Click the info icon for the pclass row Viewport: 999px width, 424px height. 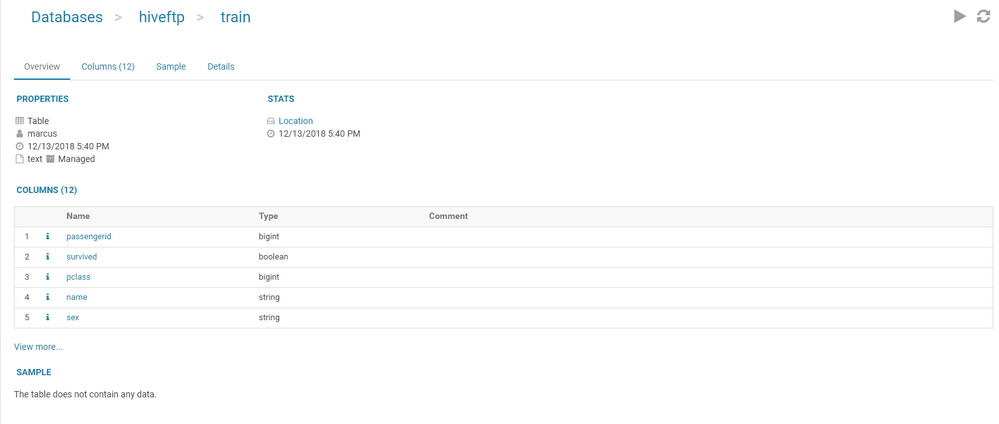(x=47, y=277)
